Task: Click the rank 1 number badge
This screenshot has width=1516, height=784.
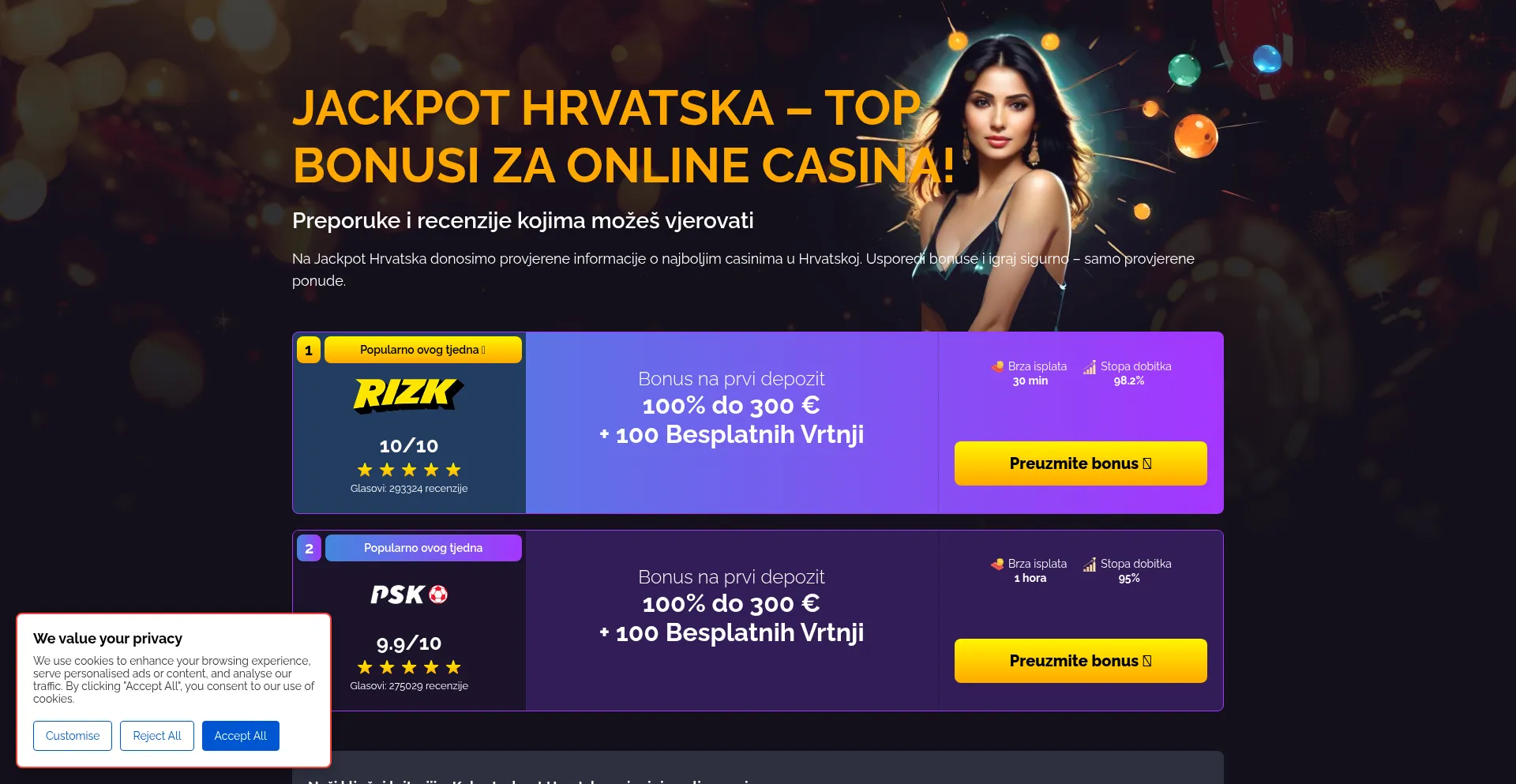Action: pos(309,350)
